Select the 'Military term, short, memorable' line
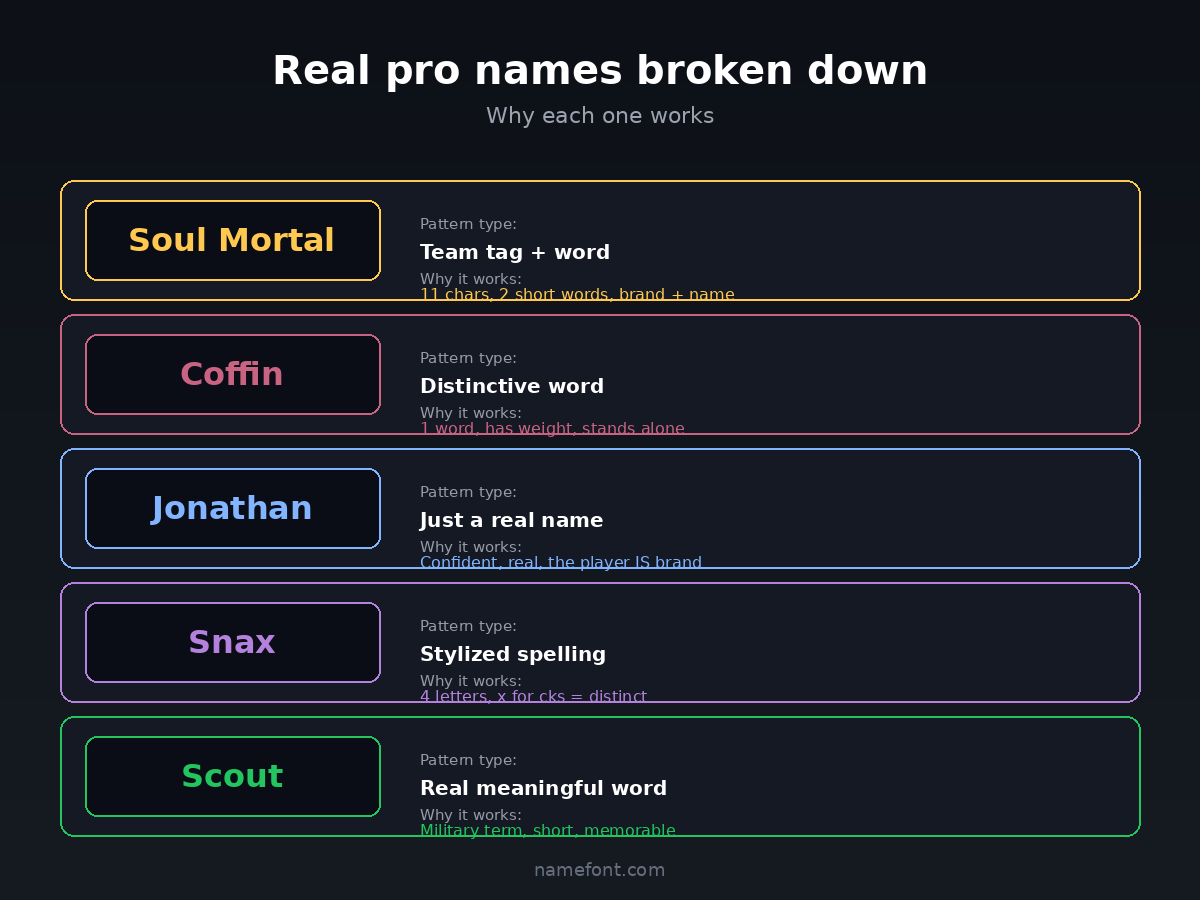 (547, 830)
